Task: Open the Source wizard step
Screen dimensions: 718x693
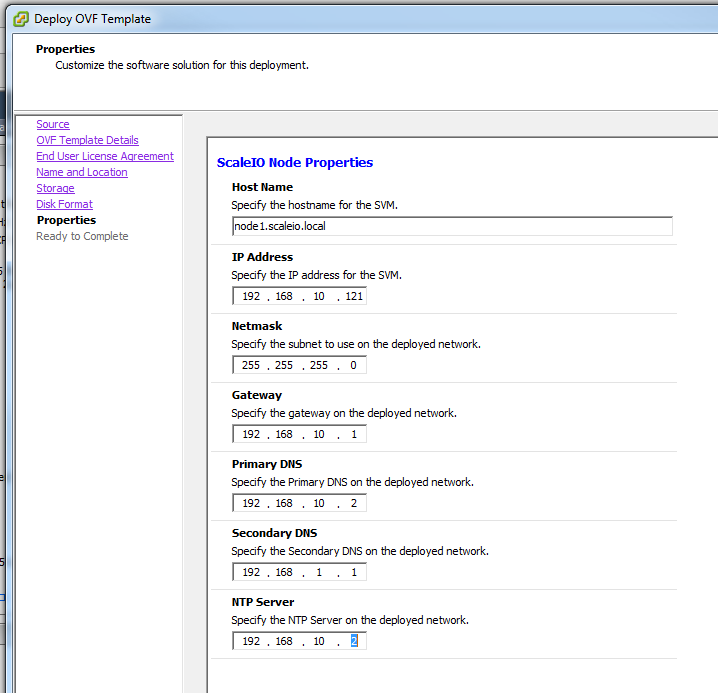Action: (x=53, y=124)
